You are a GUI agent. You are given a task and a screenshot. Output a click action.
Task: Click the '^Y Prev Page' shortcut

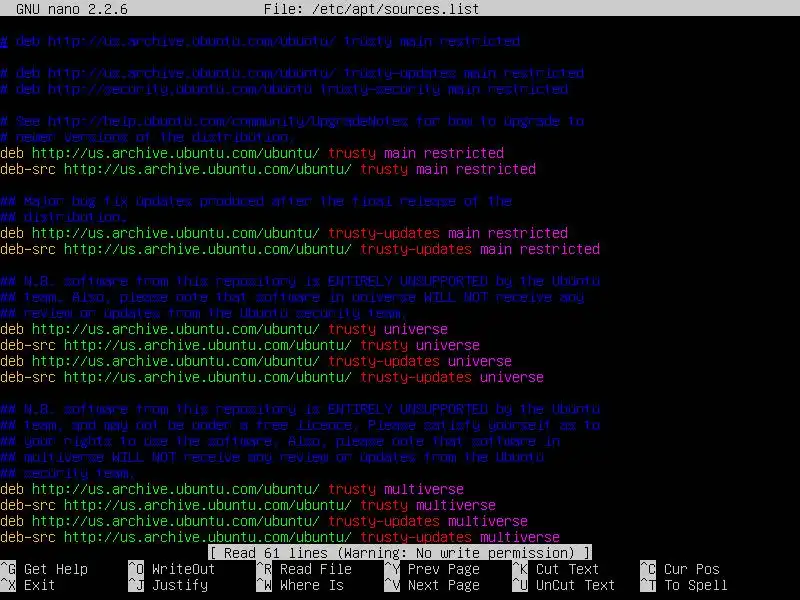click(x=432, y=569)
